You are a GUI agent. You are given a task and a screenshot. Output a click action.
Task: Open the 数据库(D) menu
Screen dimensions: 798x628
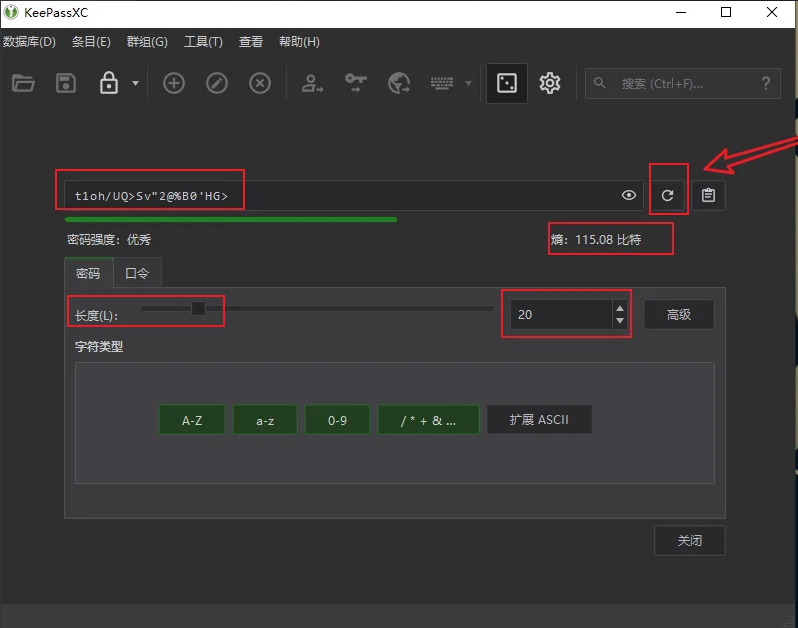pos(29,42)
